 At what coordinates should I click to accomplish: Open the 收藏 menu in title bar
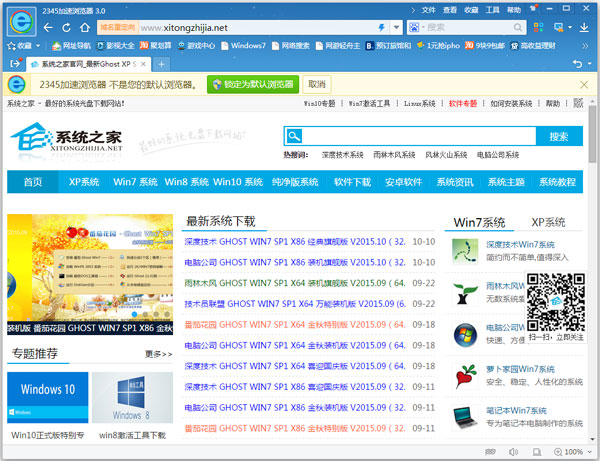pos(471,10)
